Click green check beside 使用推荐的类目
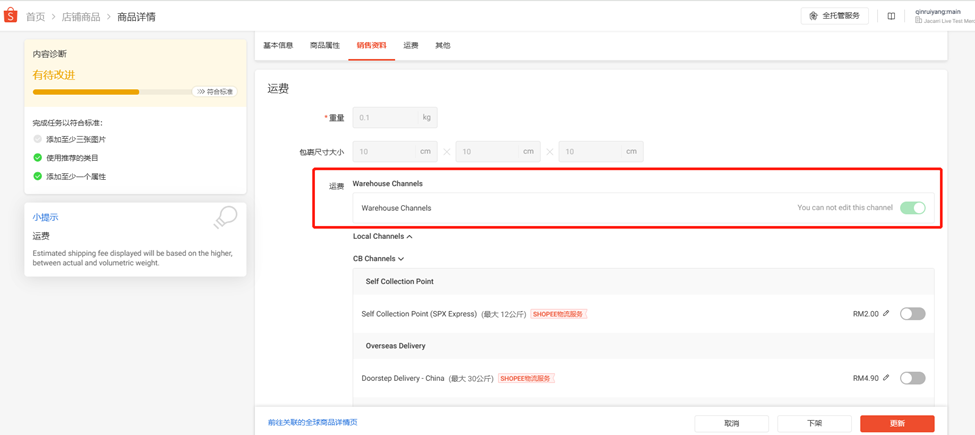The height and width of the screenshot is (435, 975). tap(38, 158)
